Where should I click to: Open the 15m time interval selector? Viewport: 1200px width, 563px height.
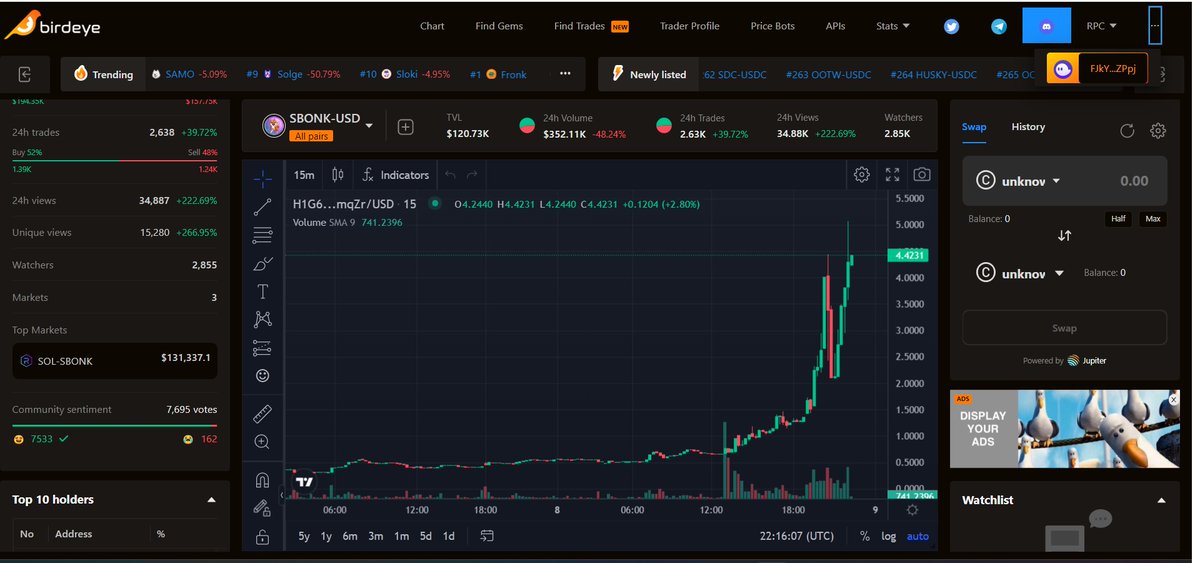(304, 175)
